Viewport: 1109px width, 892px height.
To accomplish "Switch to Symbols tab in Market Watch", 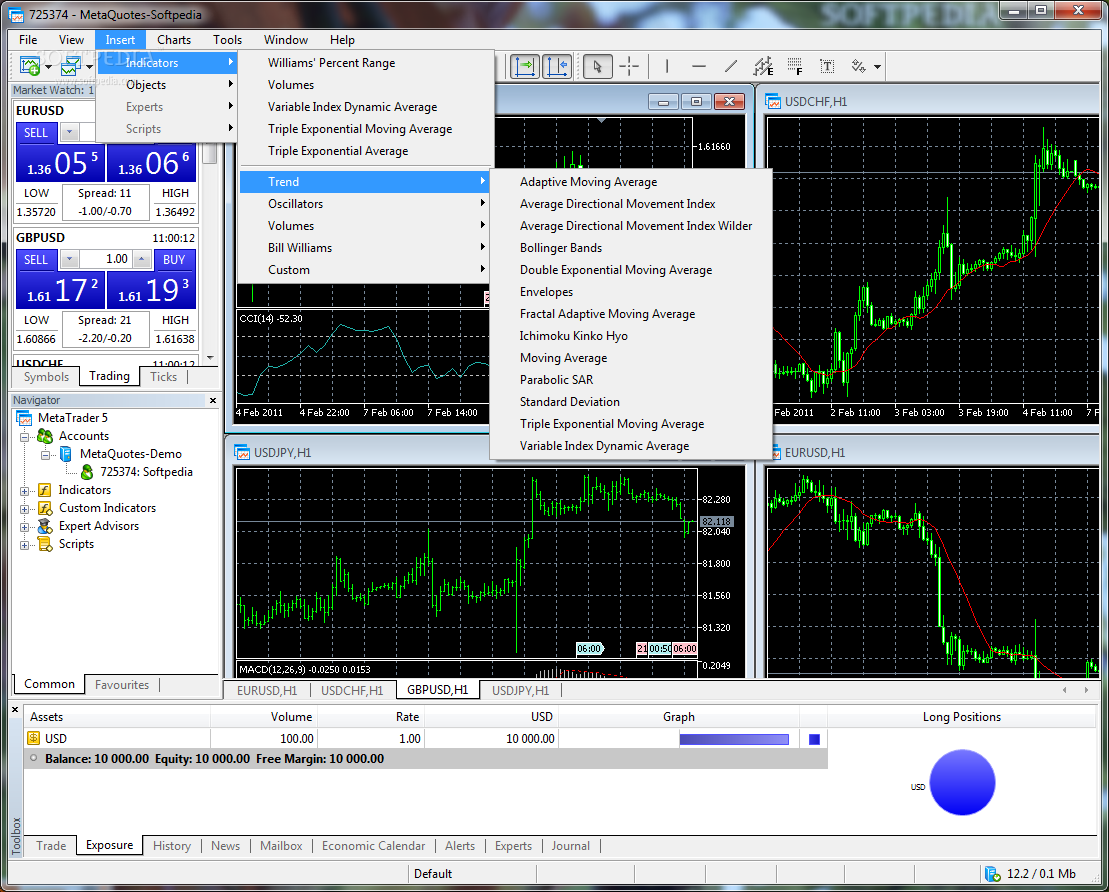I will click(x=47, y=376).
